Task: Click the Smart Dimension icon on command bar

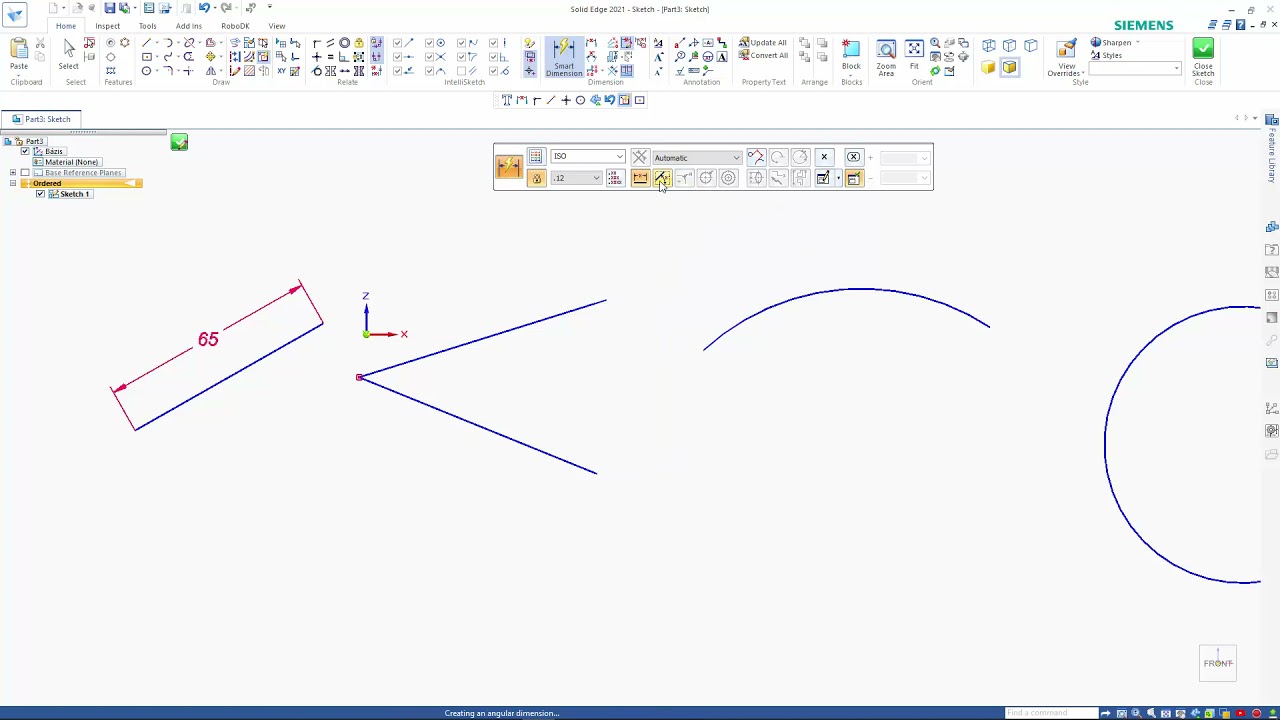Action: (x=509, y=167)
